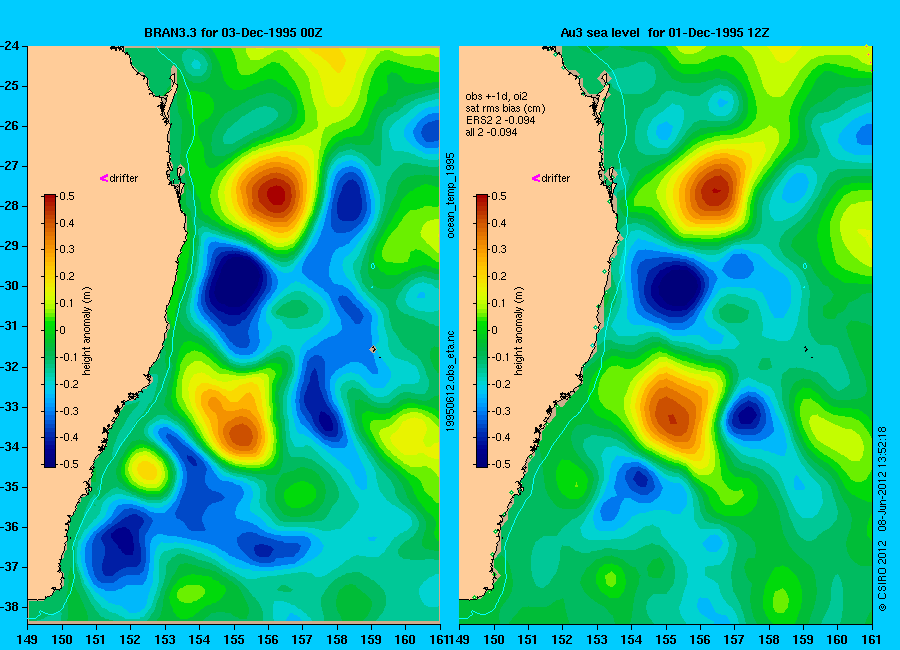Click the left panel 'height anomaly (m)' label

[x=87, y=331]
